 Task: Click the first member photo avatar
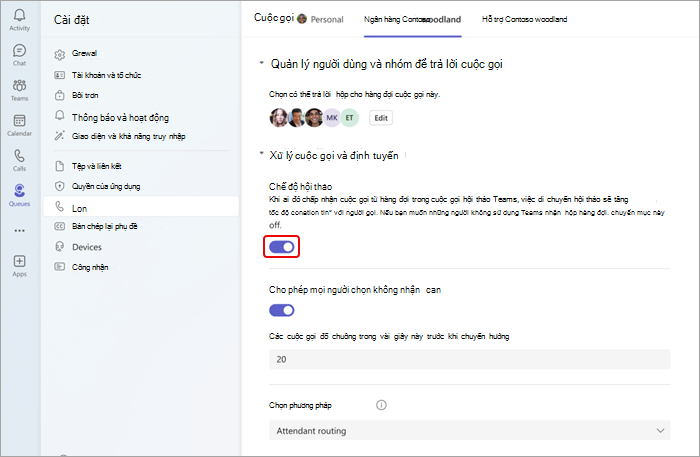(x=278, y=118)
